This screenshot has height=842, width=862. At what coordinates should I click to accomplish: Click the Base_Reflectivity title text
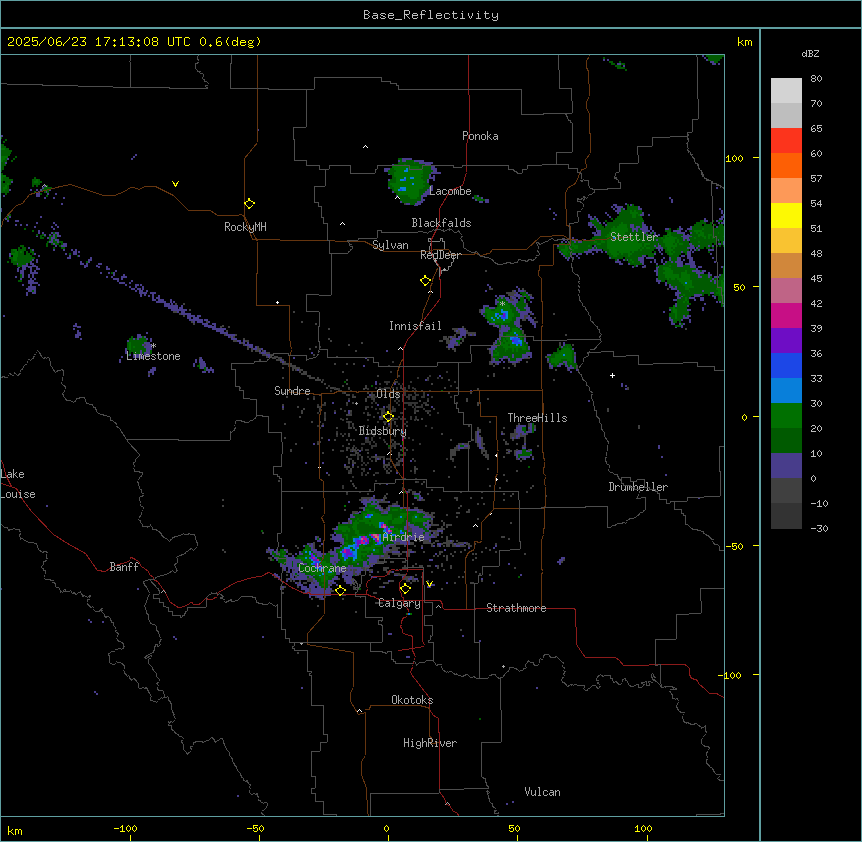431,15
